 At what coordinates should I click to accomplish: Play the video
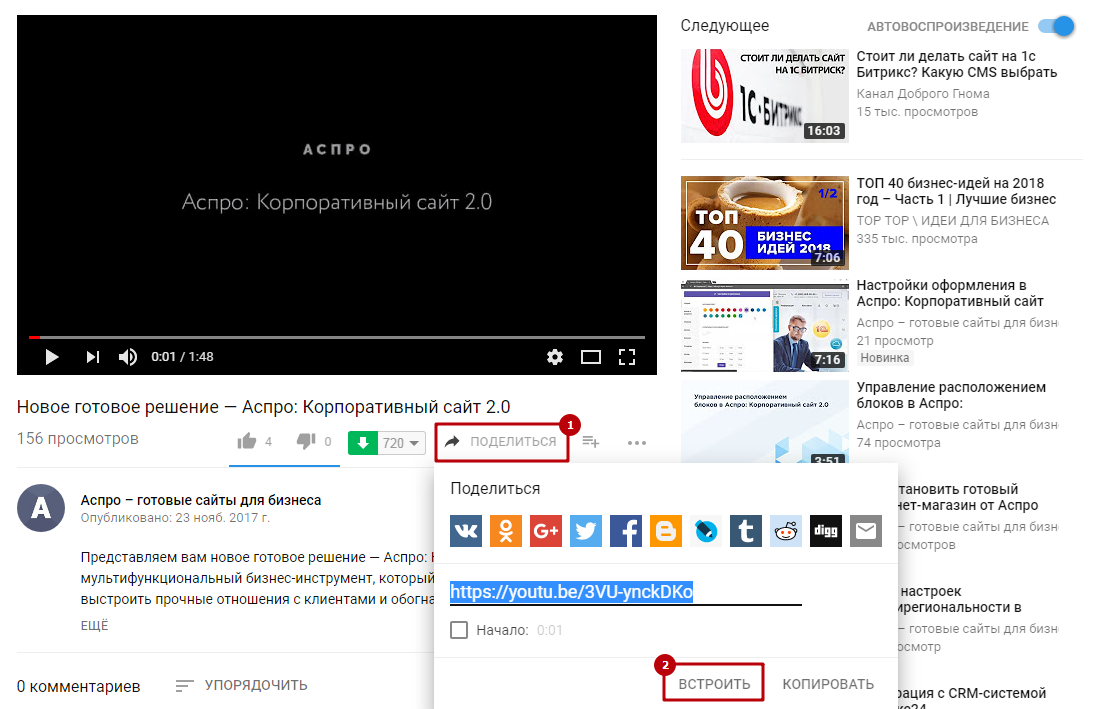pyautogui.click(x=51, y=357)
